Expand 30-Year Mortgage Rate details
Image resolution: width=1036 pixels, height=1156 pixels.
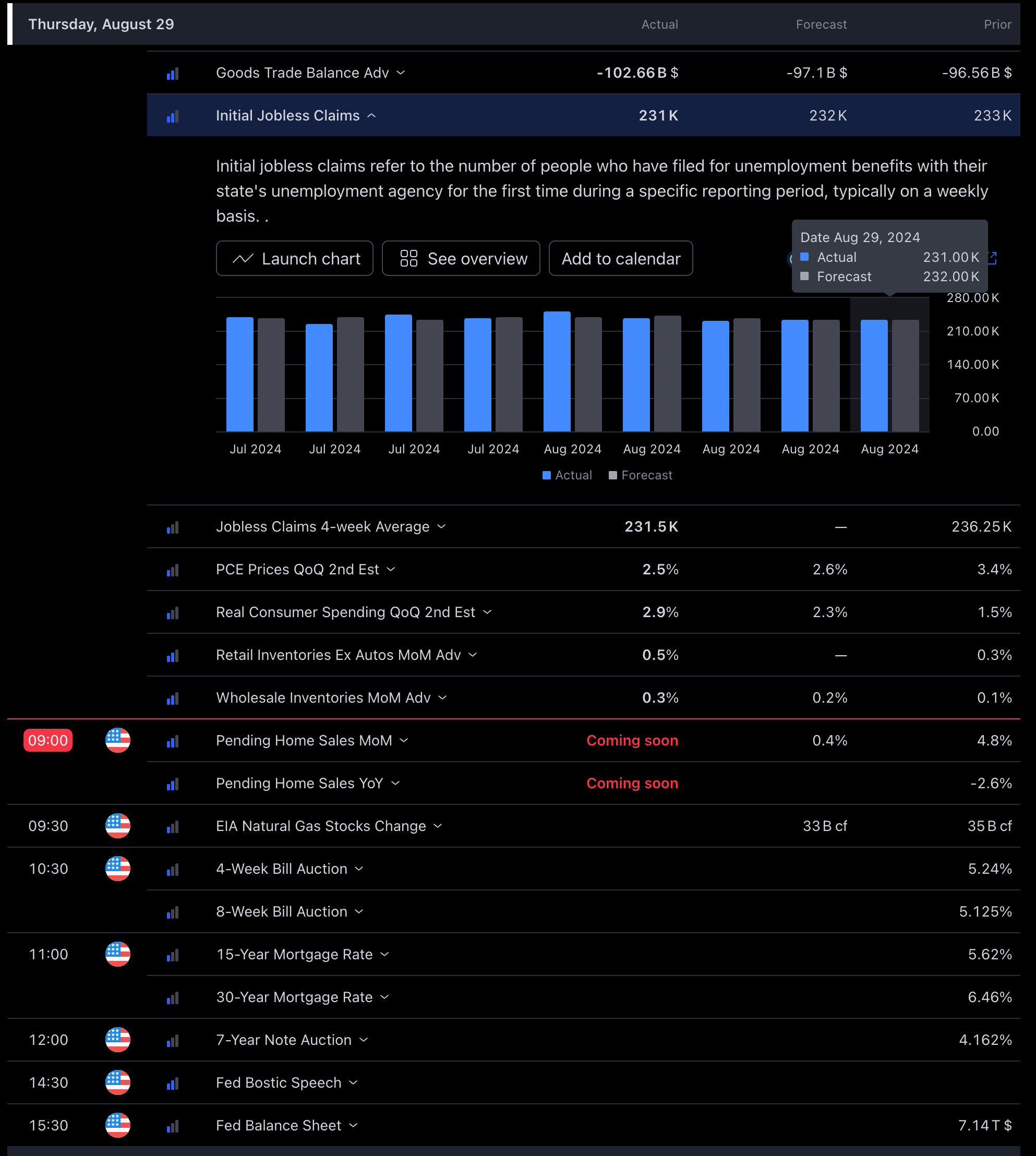click(x=385, y=996)
